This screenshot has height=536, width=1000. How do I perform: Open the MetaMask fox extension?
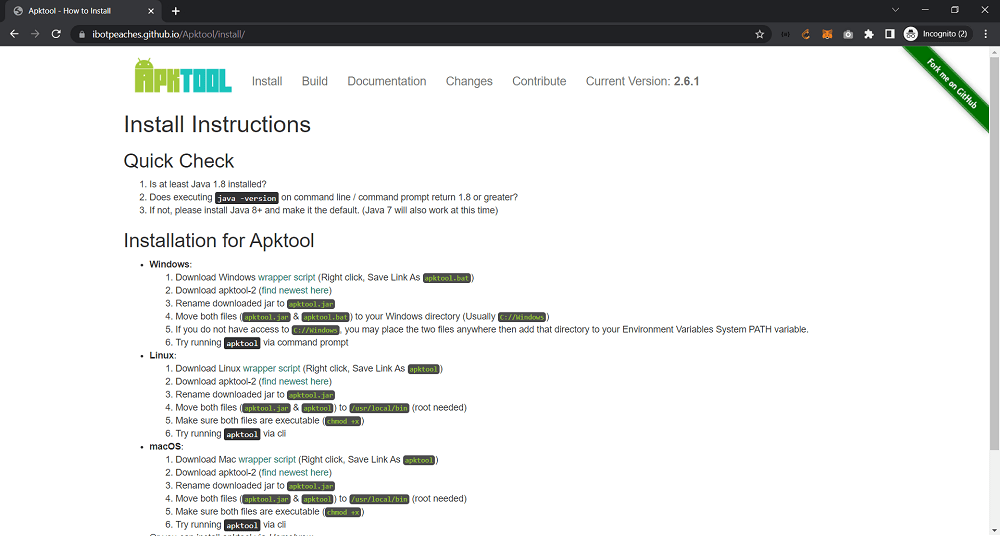pyautogui.click(x=827, y=34)
